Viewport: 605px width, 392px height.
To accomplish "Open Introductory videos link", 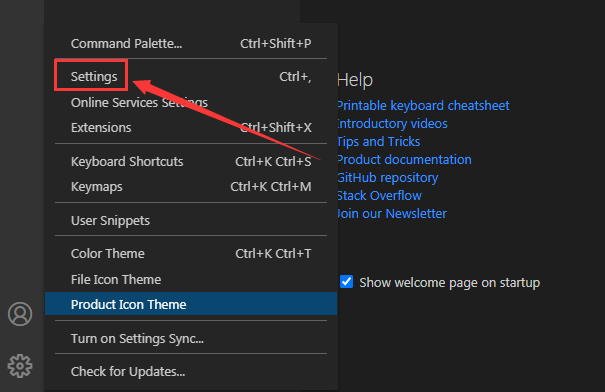I will click(x=392, y=123).
